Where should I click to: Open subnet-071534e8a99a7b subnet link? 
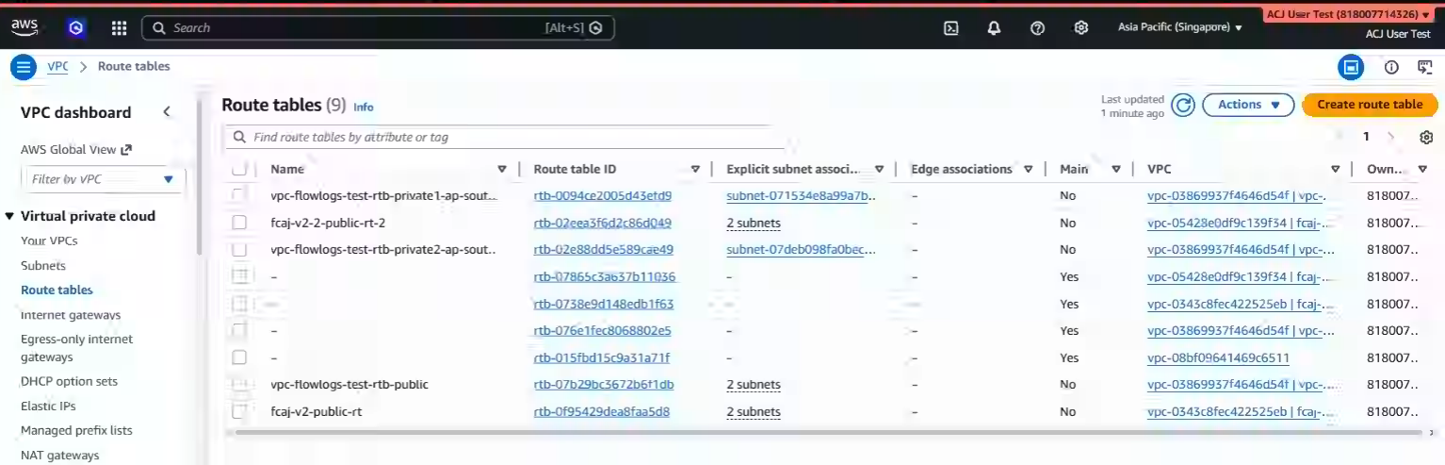coord(801,196)
